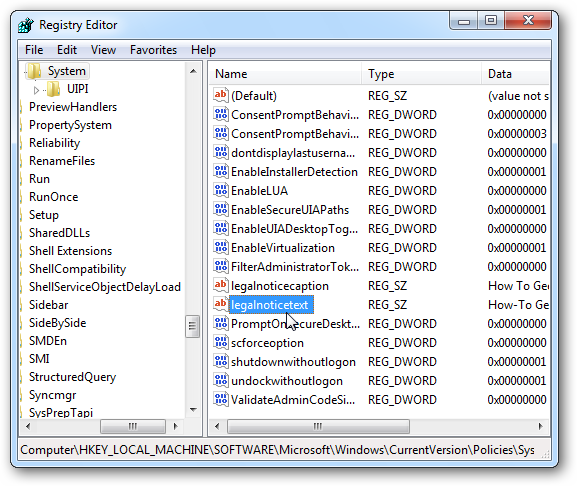The width and height of the screenshot is (577, 486).
Task: Select the System key in the tree
Action: 67,71
